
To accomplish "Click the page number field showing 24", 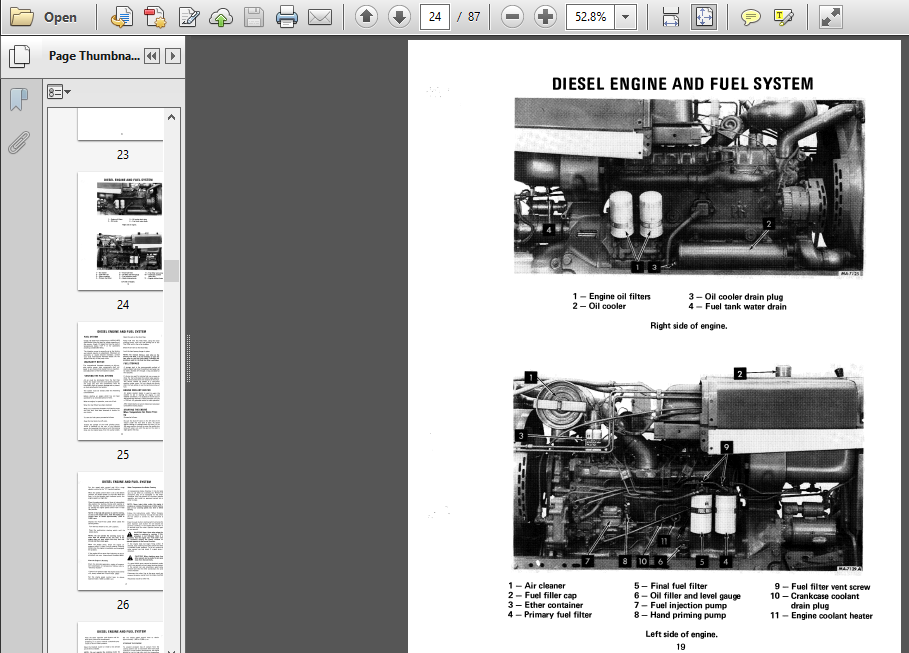I will point(435,17).
